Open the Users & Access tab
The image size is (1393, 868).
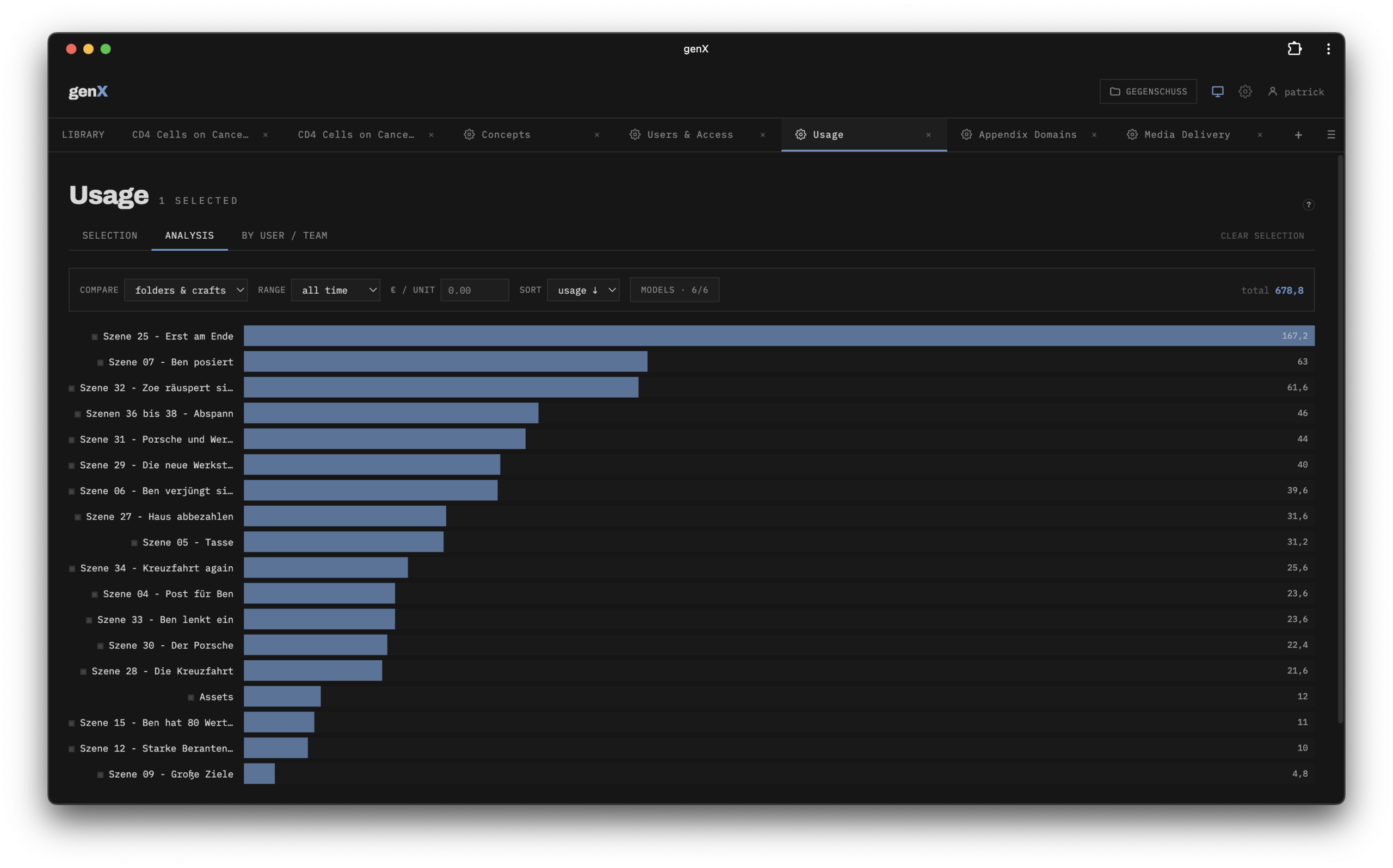(x=682, y=135)
